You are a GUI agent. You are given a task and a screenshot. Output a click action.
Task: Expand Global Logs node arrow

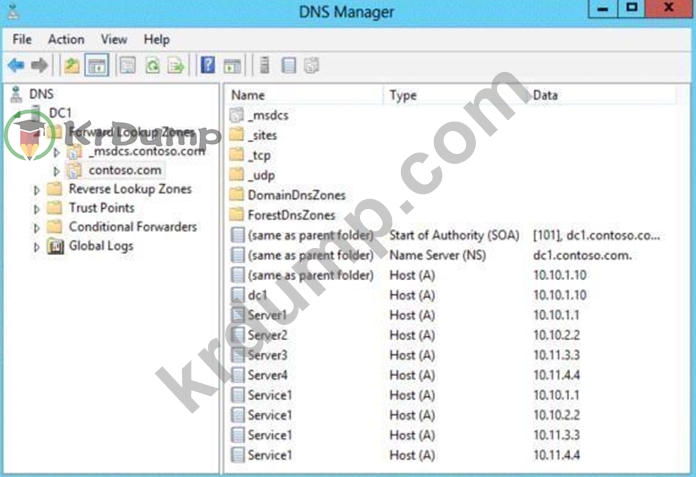coord(37,247)
